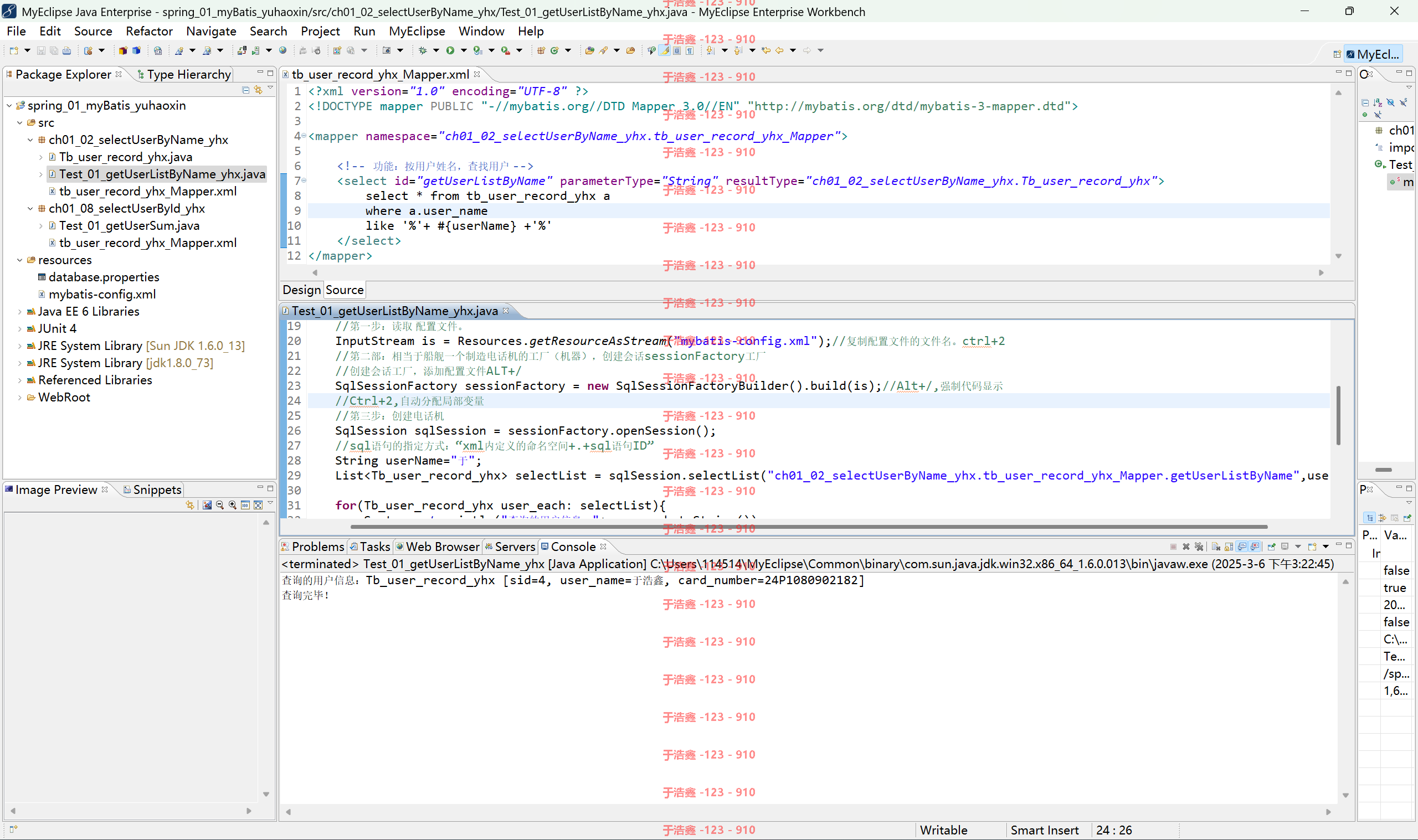Click Clear Console icon

pyautogui.click(x=1216, y=547)
